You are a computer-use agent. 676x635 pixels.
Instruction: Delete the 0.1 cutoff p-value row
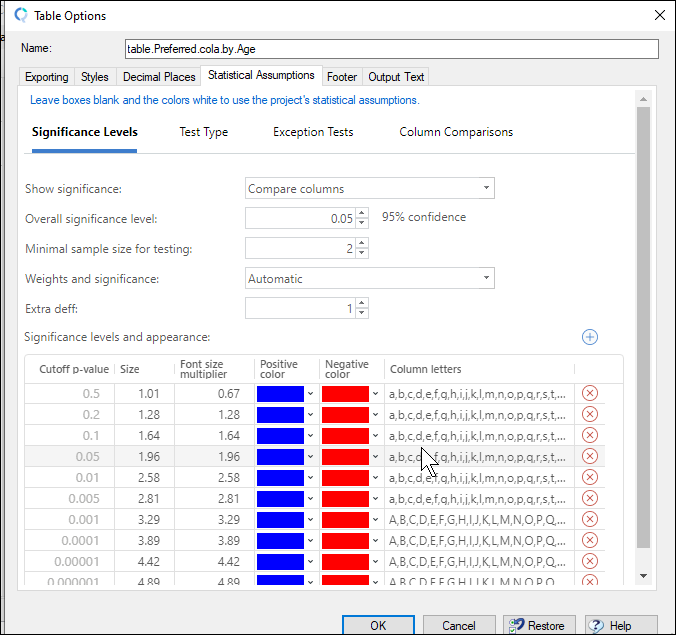click(x=589, y=435)
